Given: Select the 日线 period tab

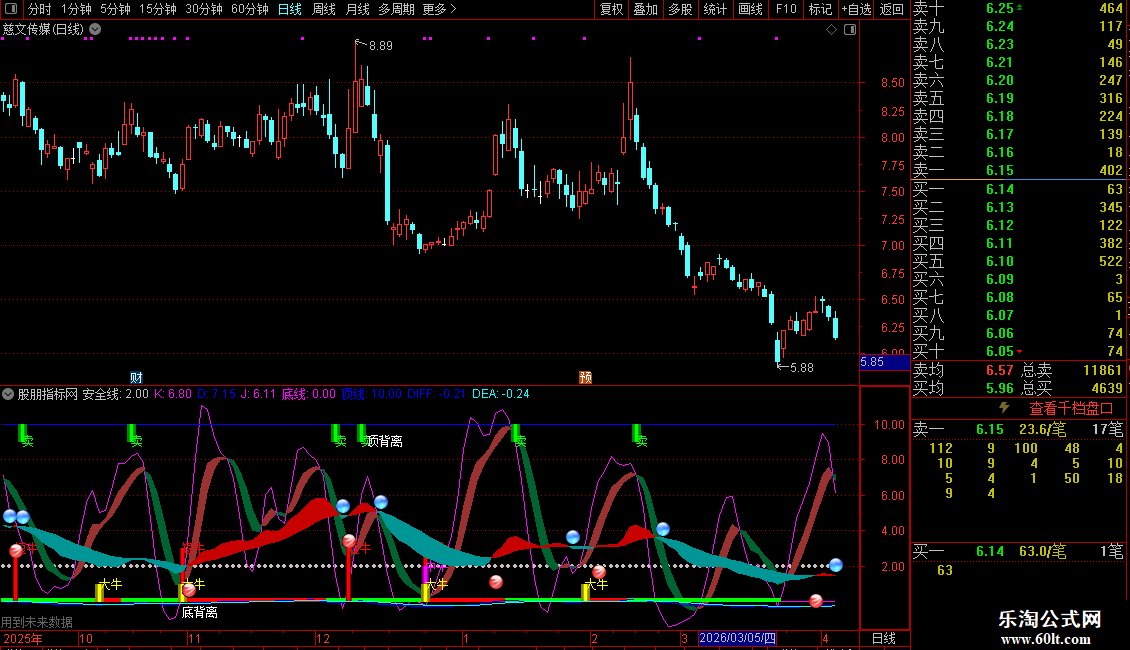Looking at the screenshot, I should click(290, 9).
